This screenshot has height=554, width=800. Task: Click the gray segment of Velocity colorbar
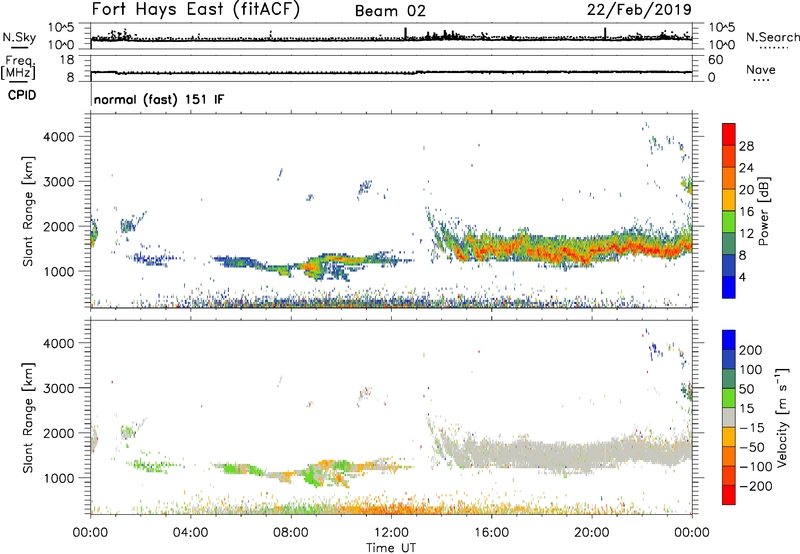tap(729, 417)
